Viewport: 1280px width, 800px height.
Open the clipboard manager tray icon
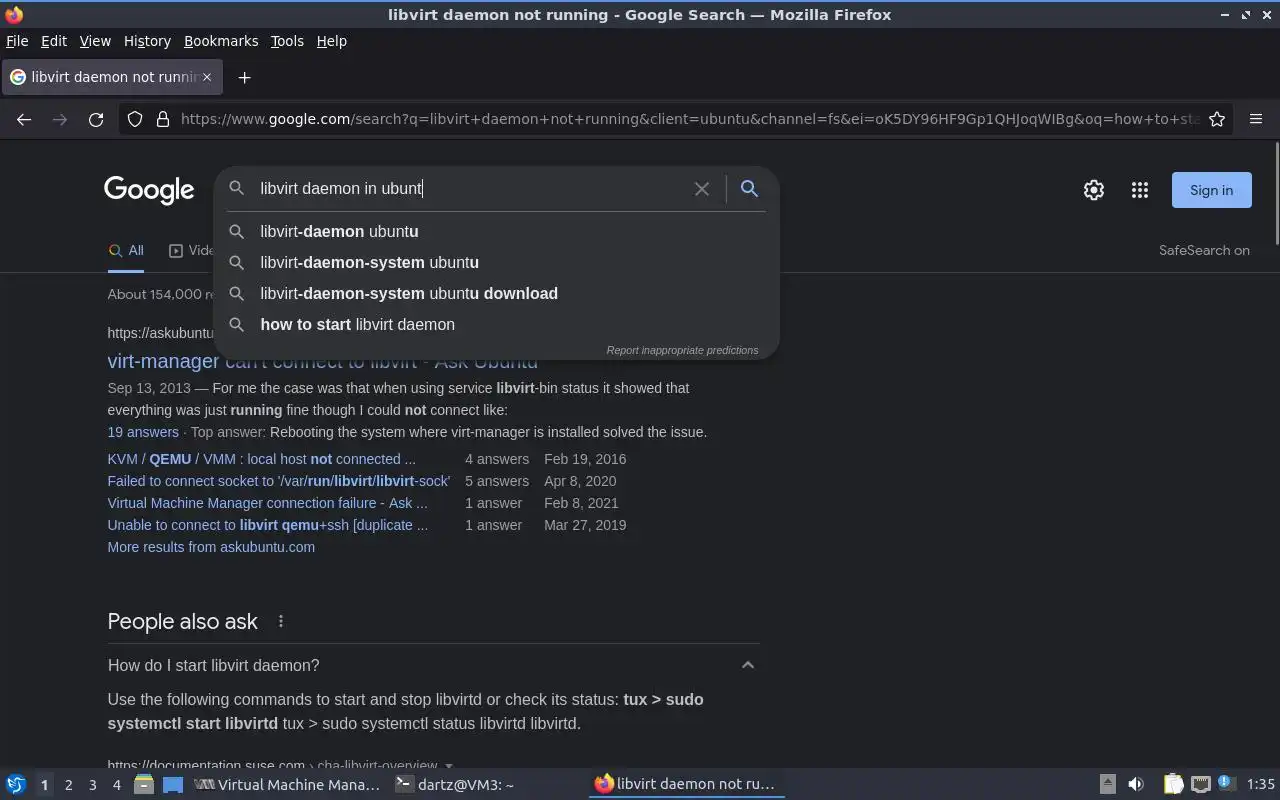click(x=1174, y=784)
